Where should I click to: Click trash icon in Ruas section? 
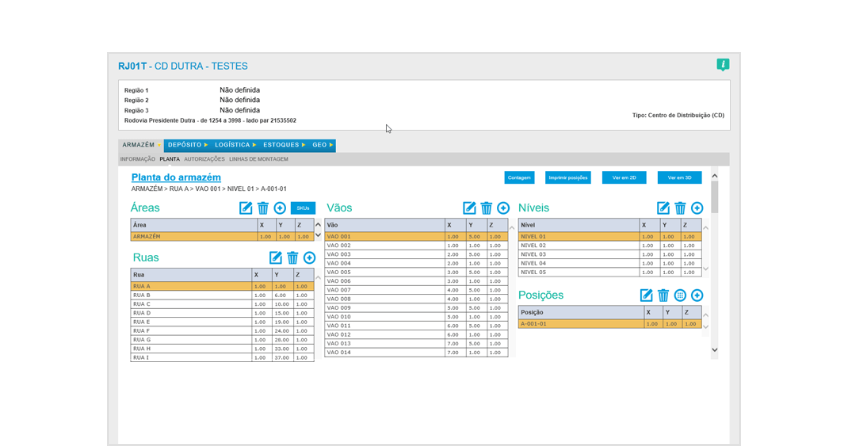[292, 258]
